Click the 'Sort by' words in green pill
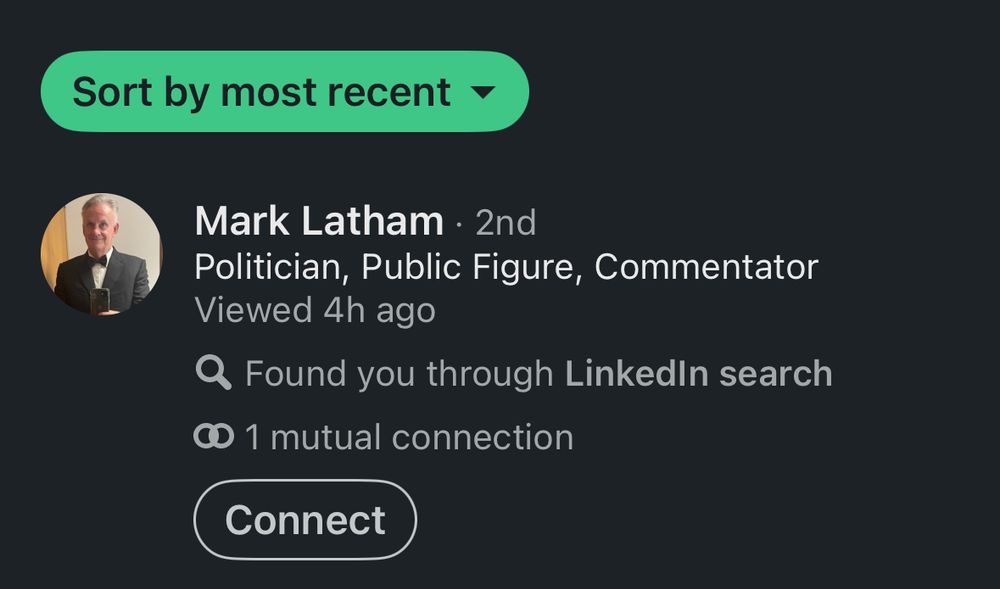This screenshot has width=1000, height=589. [x=141, y=92]
